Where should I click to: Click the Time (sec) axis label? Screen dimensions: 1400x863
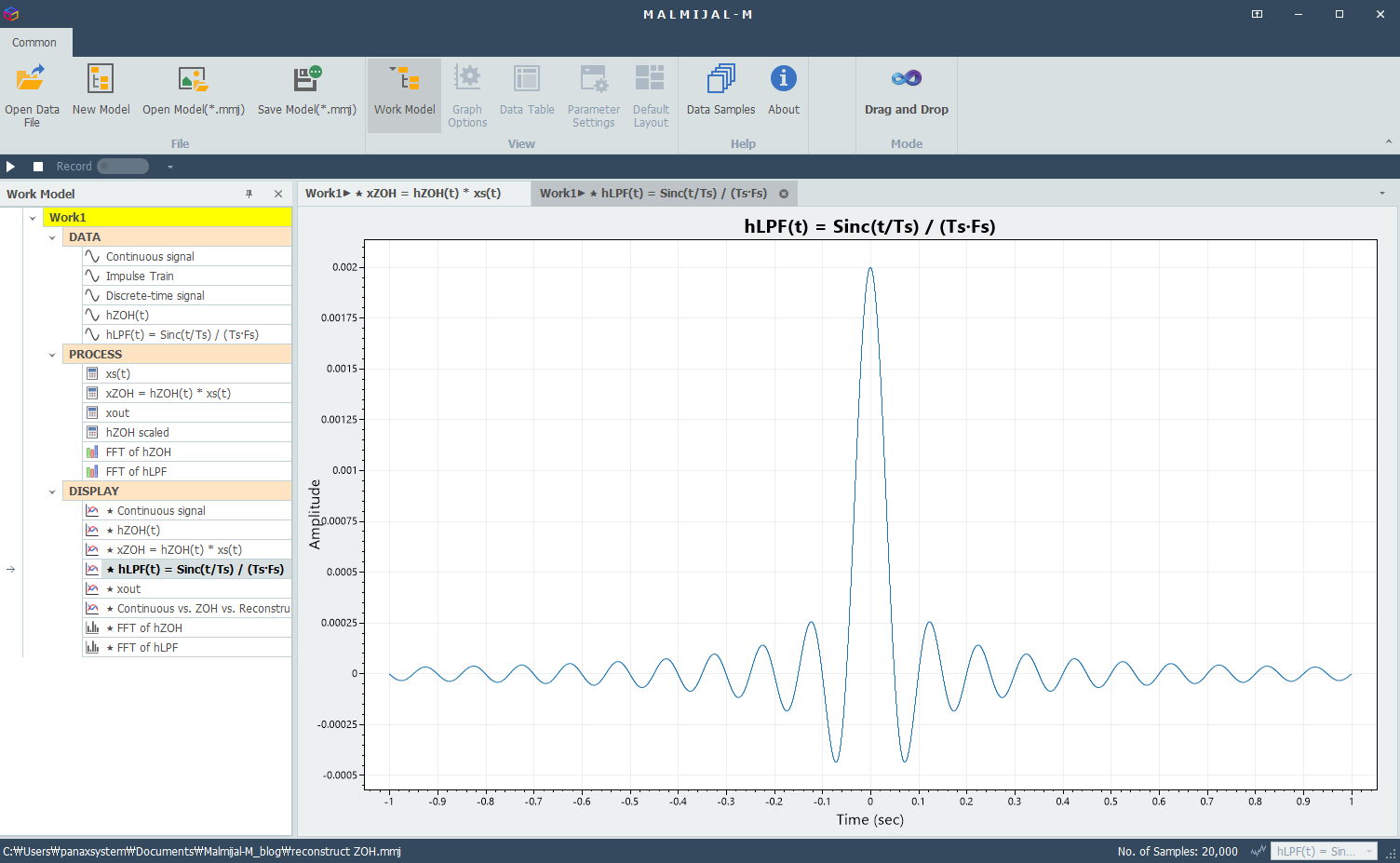click(869, 820)
